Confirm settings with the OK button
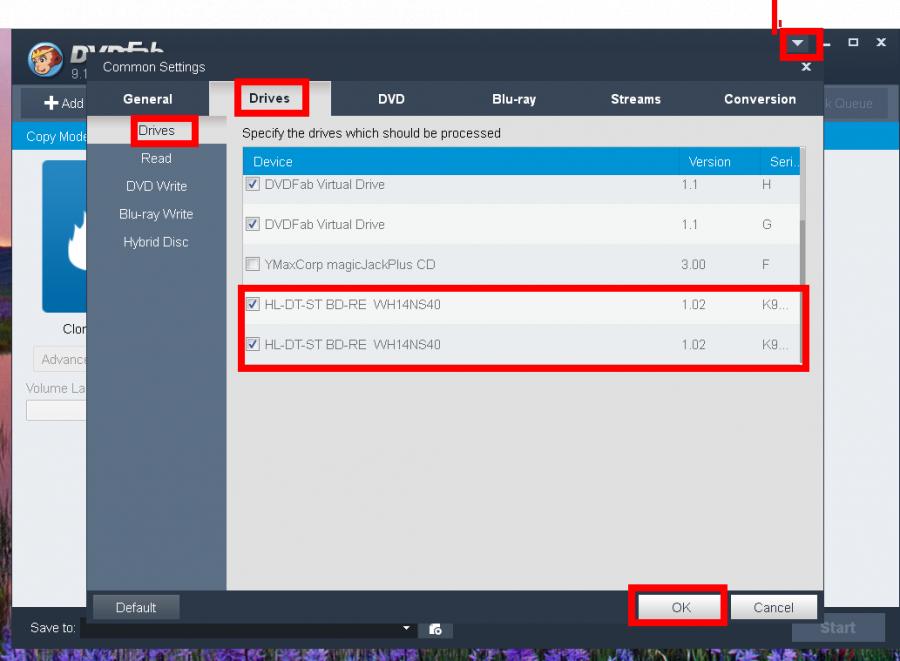The height and width of the screenshot is (661, 900). coord(681,608)
